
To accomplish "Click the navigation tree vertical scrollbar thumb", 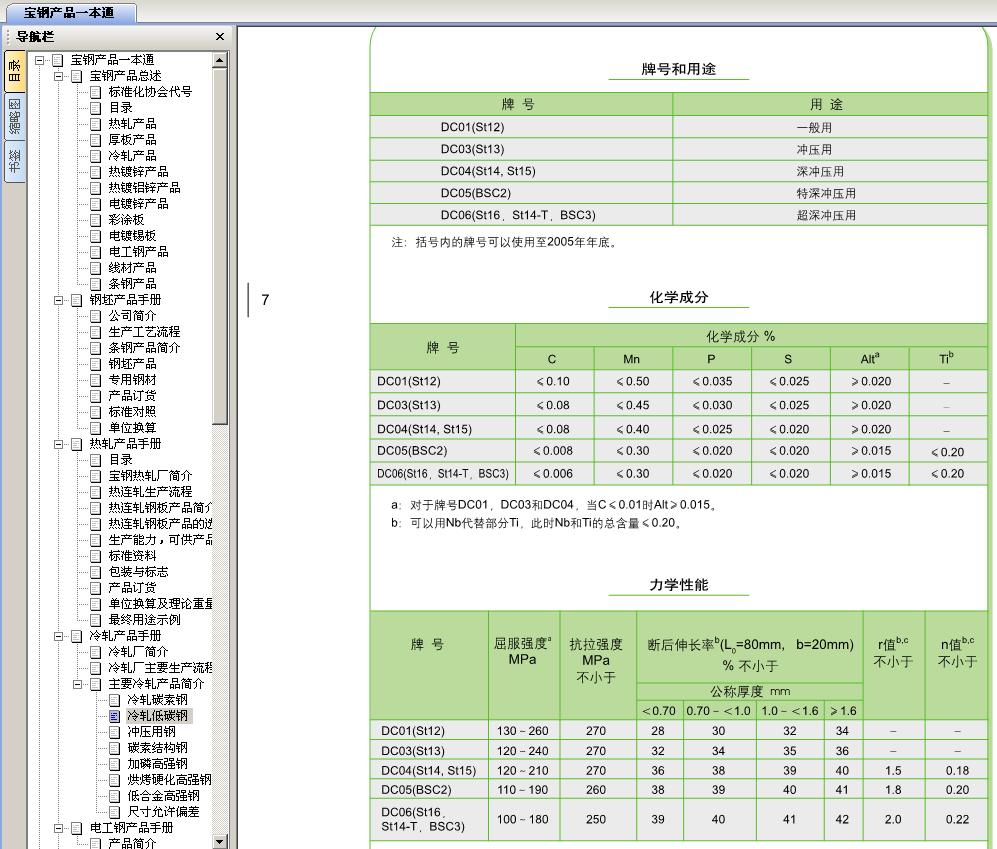I will (x=219, y=246).
